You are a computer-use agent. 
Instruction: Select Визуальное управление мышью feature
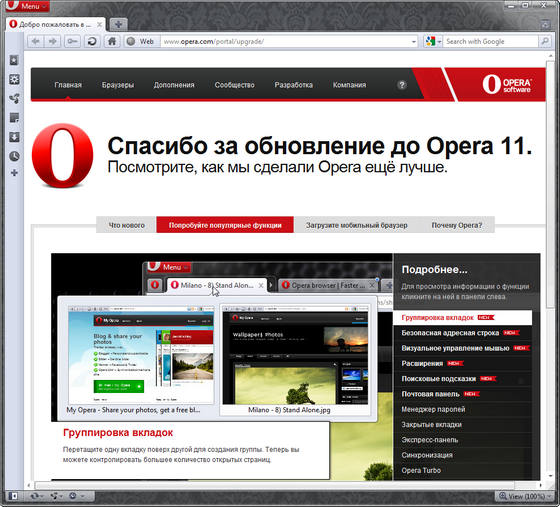(462, 348)
